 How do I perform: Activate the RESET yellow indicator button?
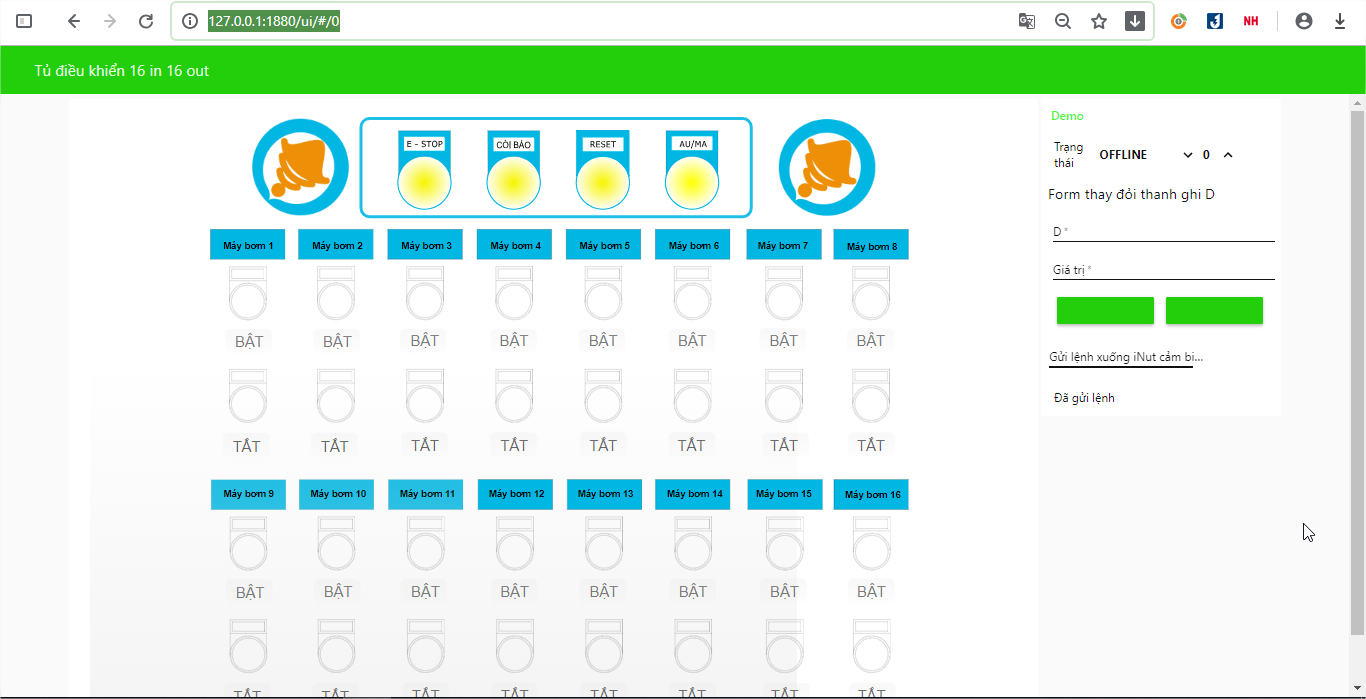click(603, 183)
